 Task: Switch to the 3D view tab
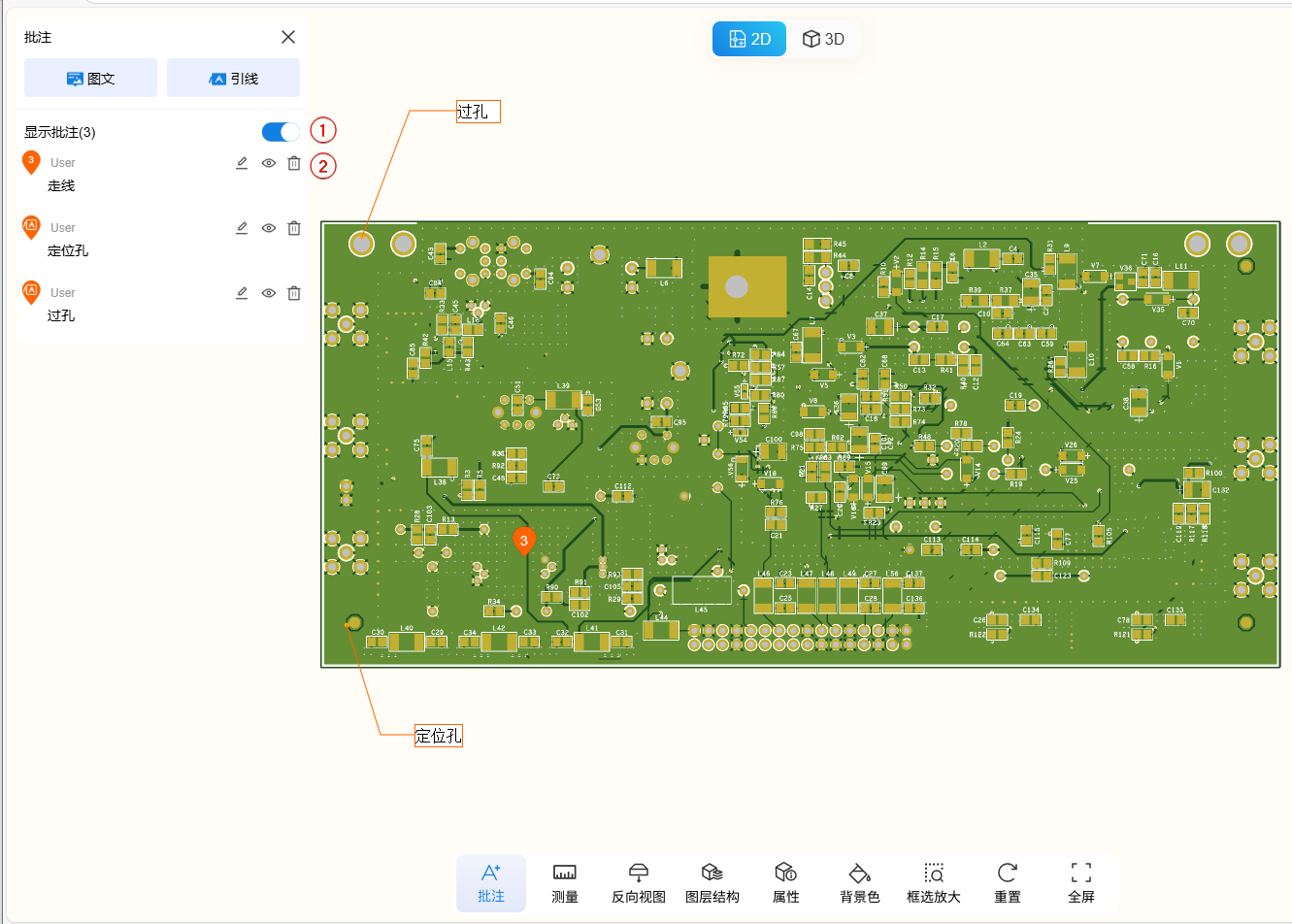(x=823, y=39)
